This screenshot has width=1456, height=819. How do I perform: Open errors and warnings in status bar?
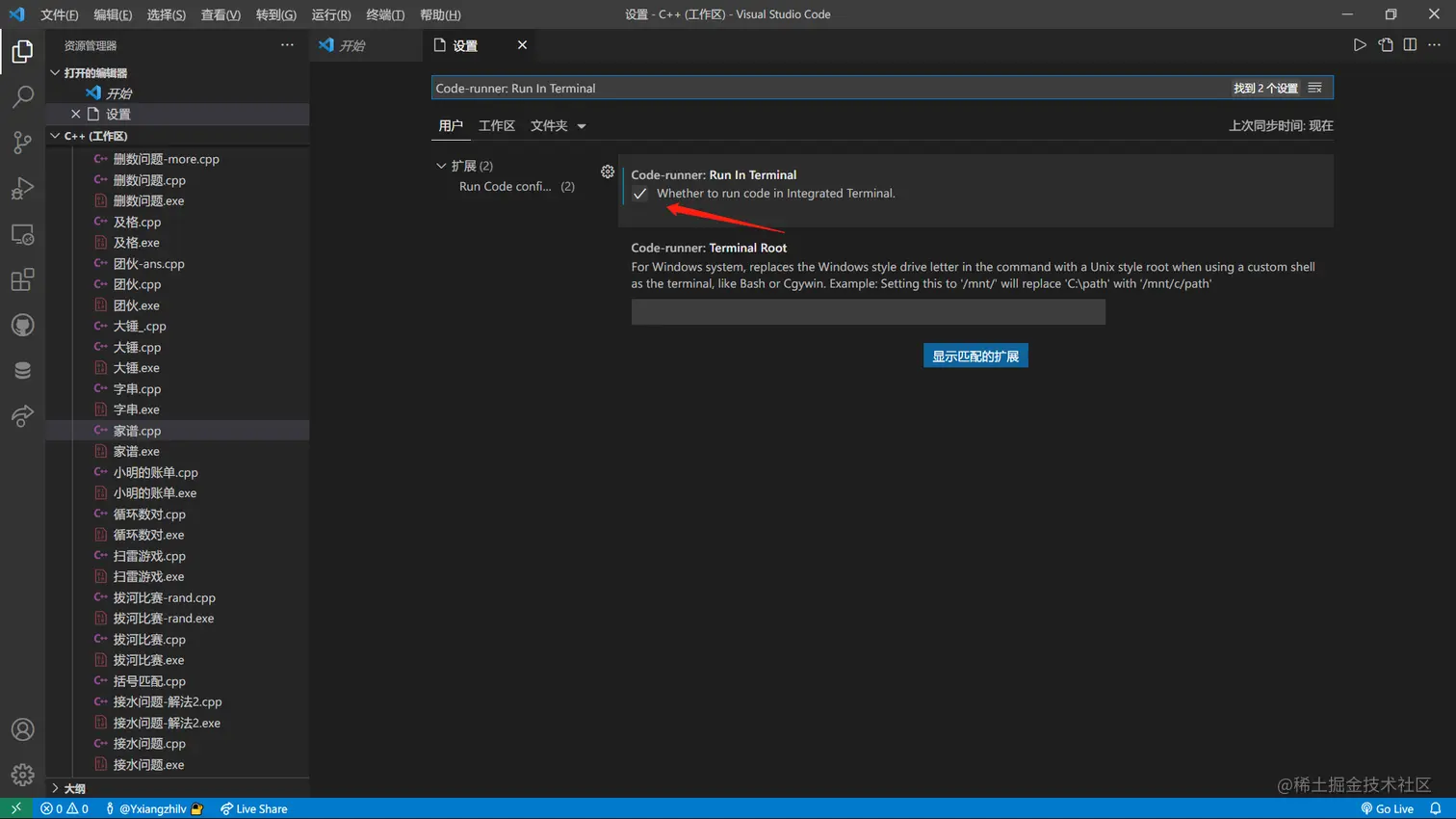pyautogui.click(x=65, y=808)
